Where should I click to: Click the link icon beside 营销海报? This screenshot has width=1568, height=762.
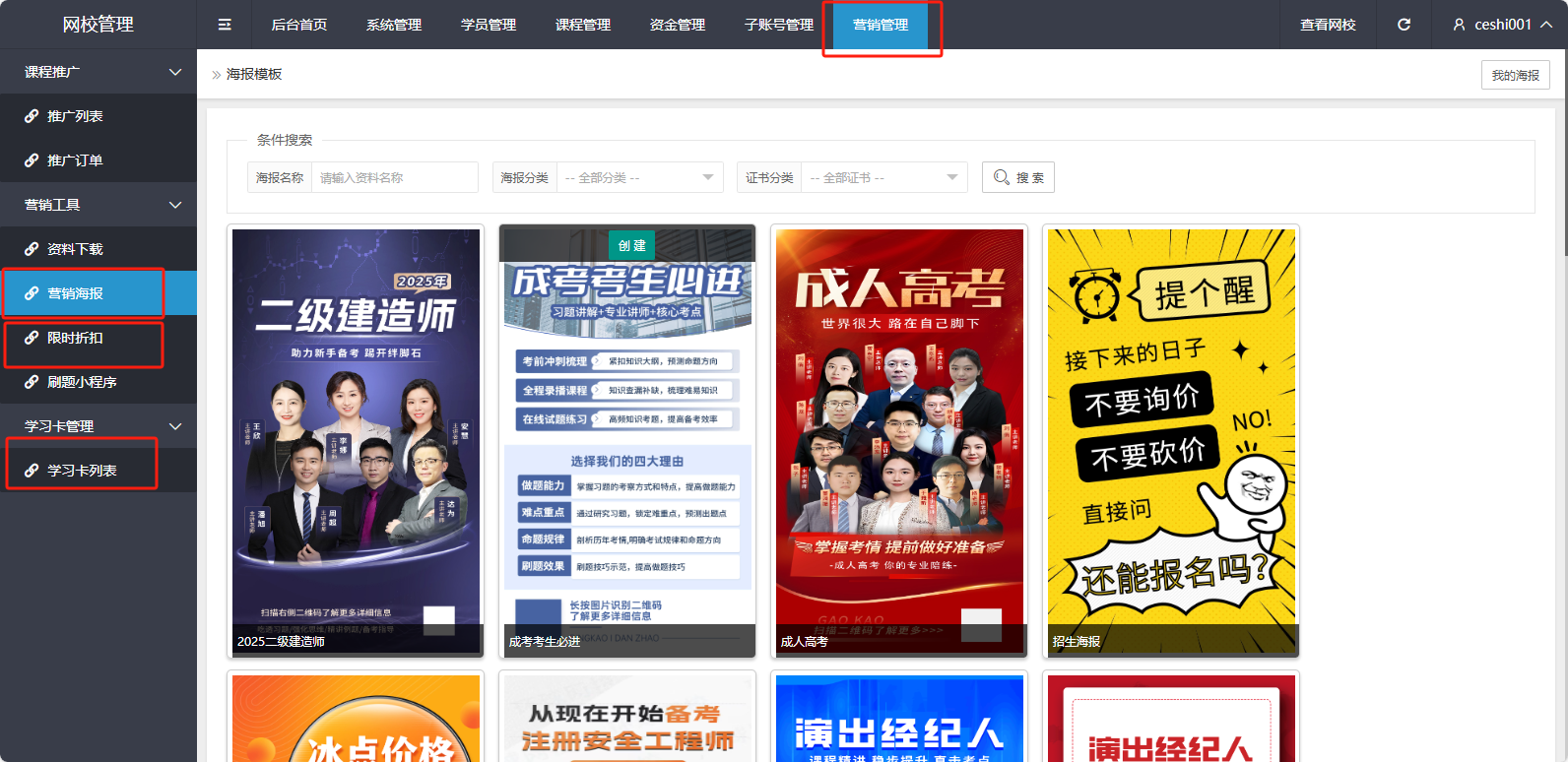(x=32, y=293)
